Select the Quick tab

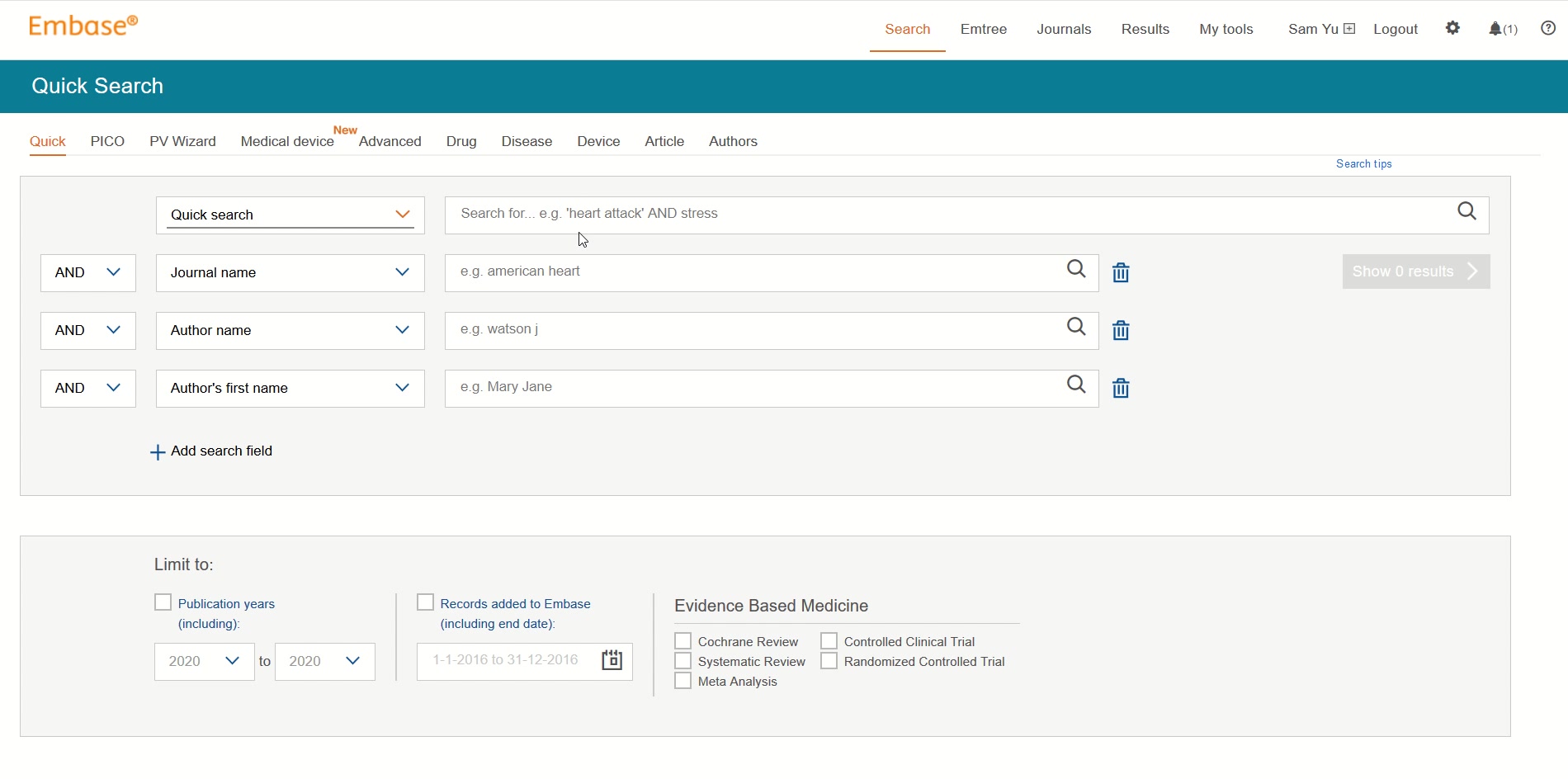pos(48,141)
